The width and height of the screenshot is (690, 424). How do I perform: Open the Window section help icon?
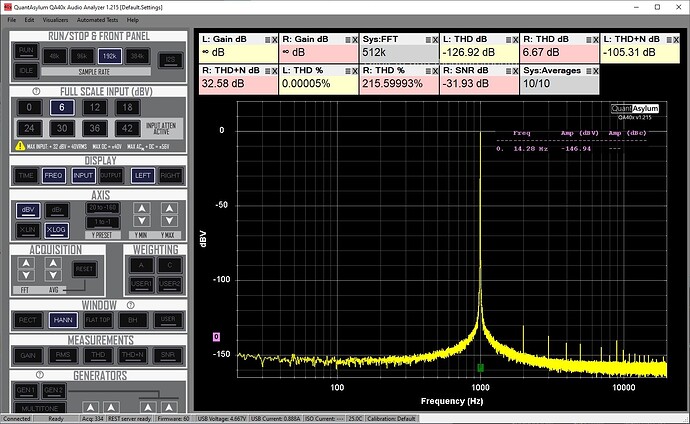[x=130, y=305]
